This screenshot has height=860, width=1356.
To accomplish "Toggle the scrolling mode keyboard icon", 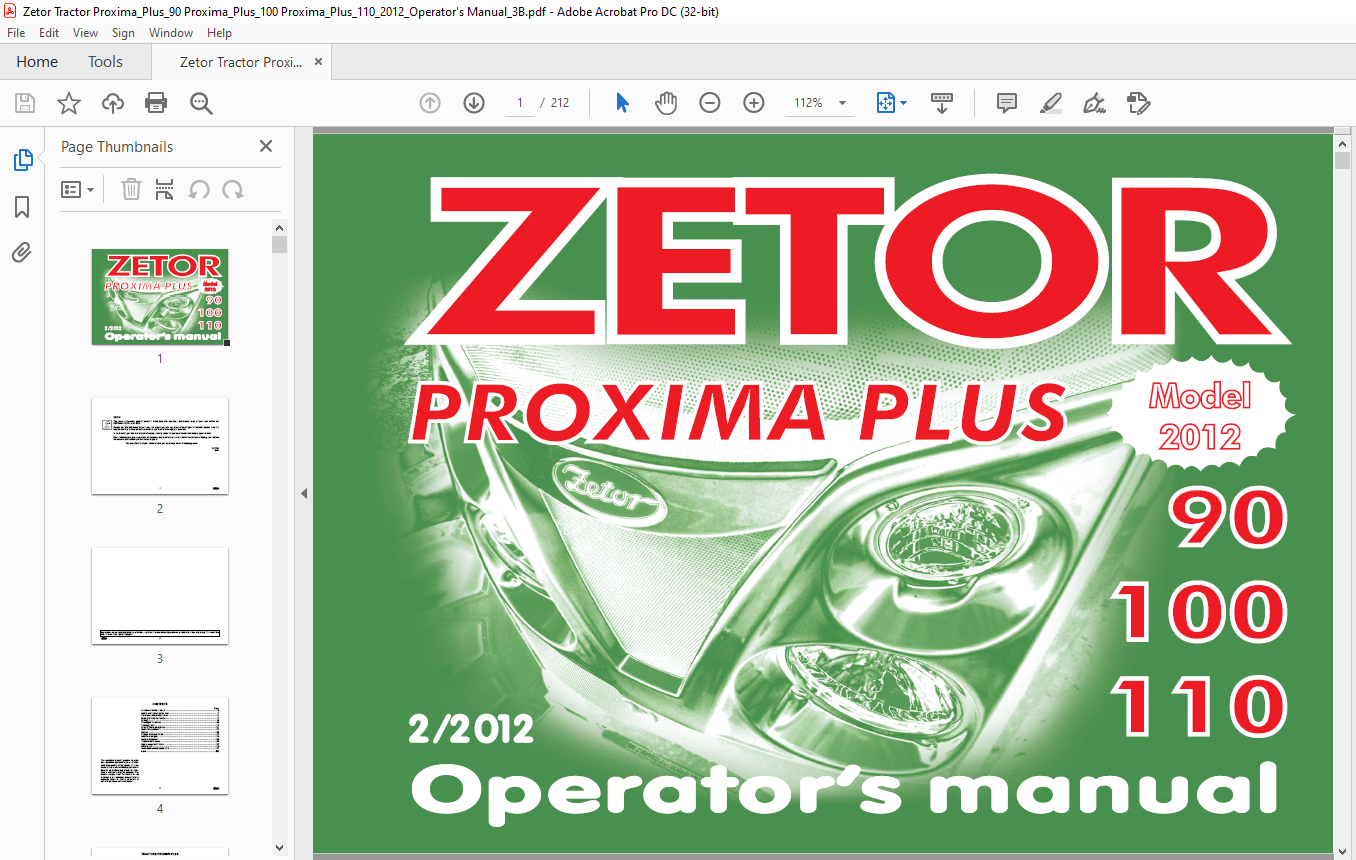I will 942,103.
